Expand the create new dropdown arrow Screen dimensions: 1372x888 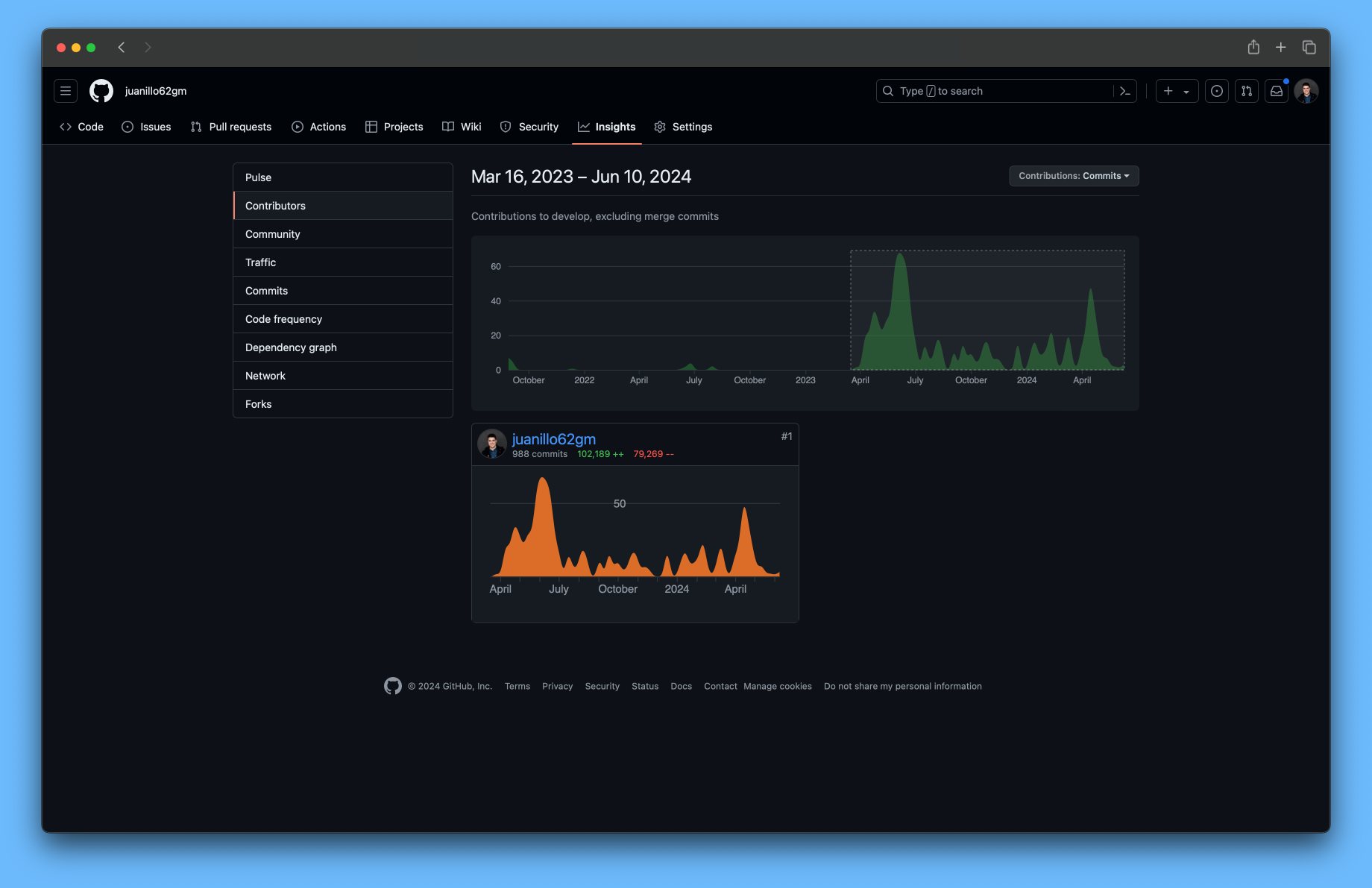pos(1187,90)
